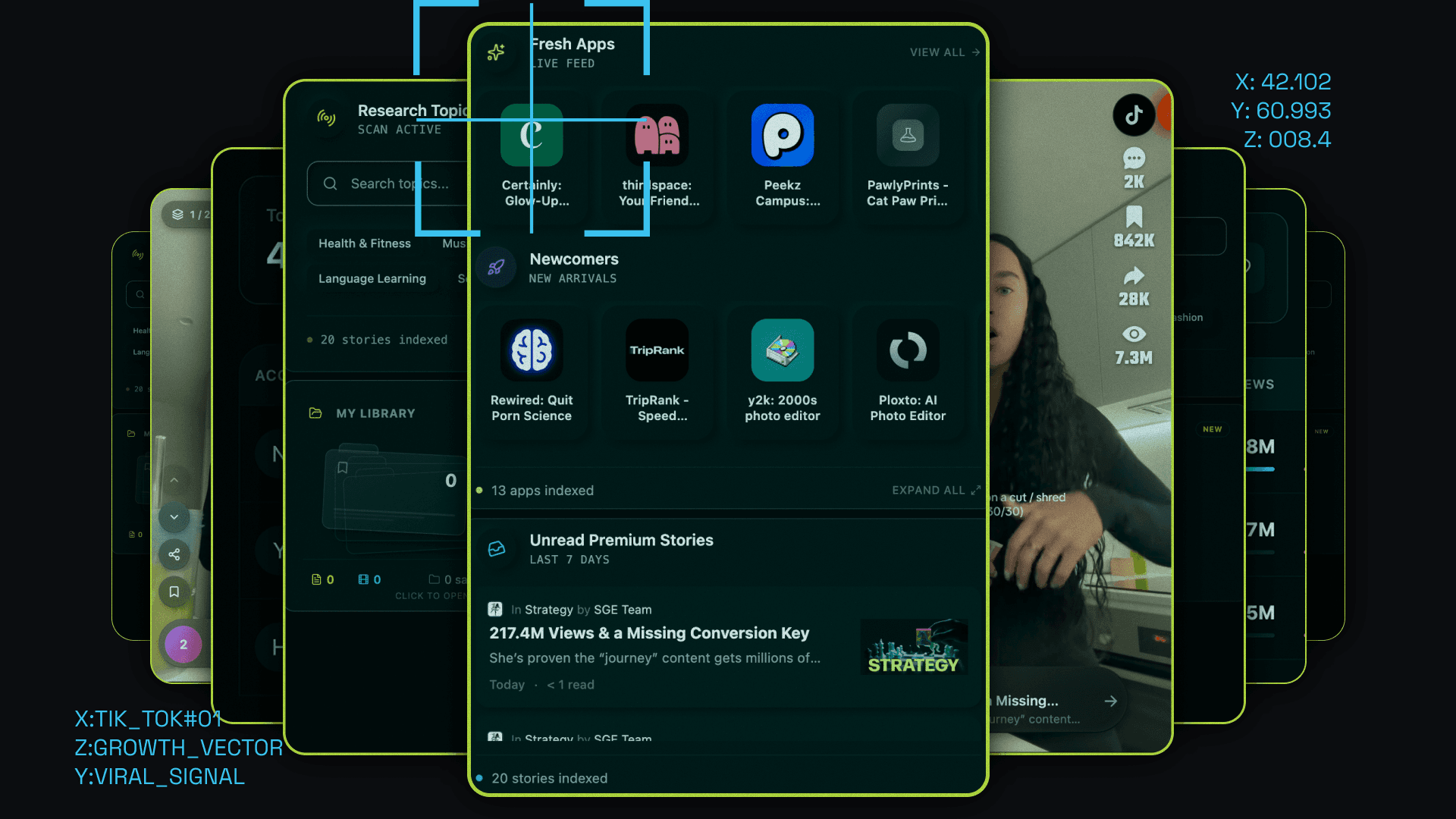Open story 217.4M Views & a Missing Conversion Key
The width and height of the screenshot is (1456, 819).
pyautogui.click(x=649, y=633)
